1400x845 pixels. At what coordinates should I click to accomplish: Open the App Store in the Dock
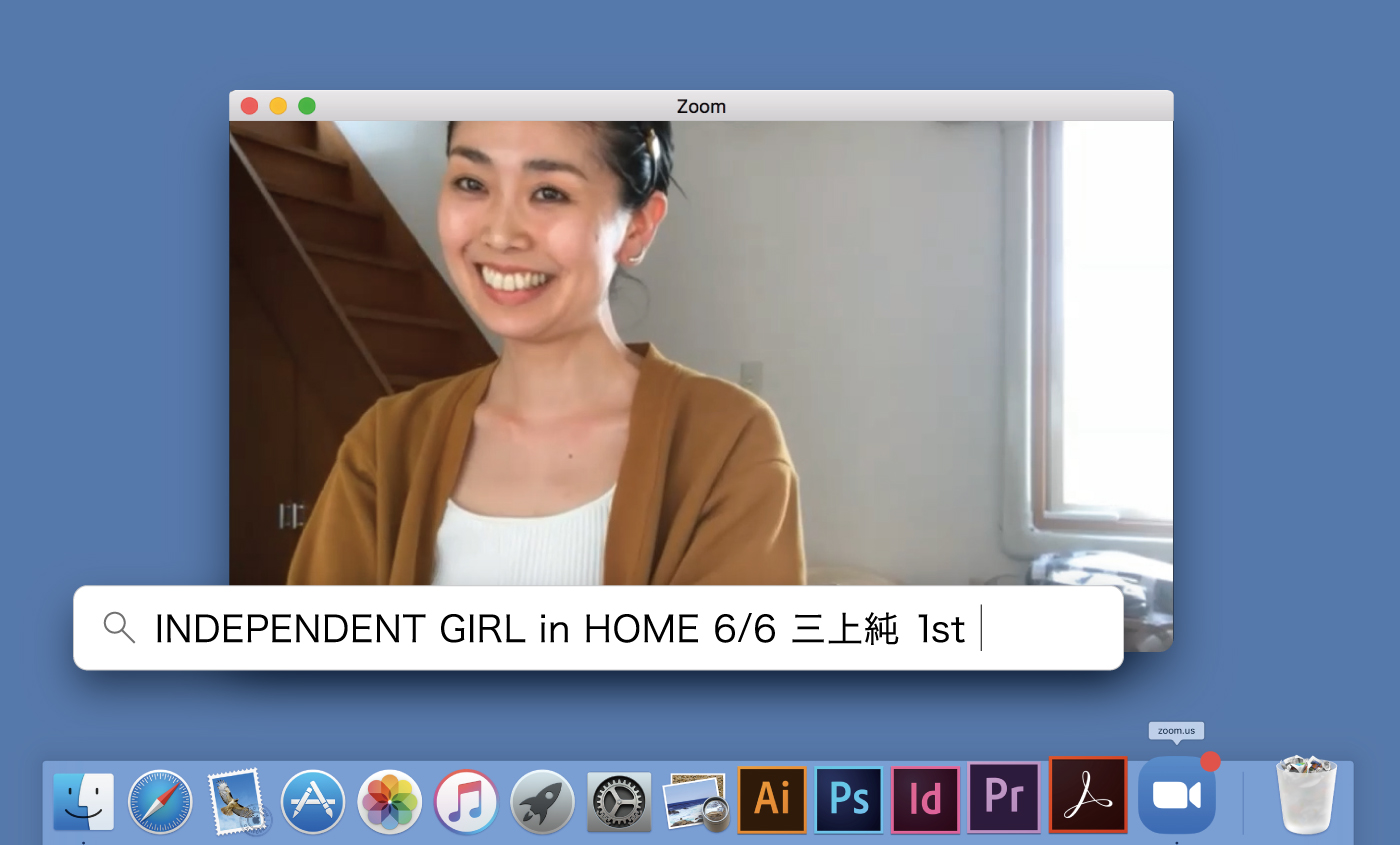313,801
